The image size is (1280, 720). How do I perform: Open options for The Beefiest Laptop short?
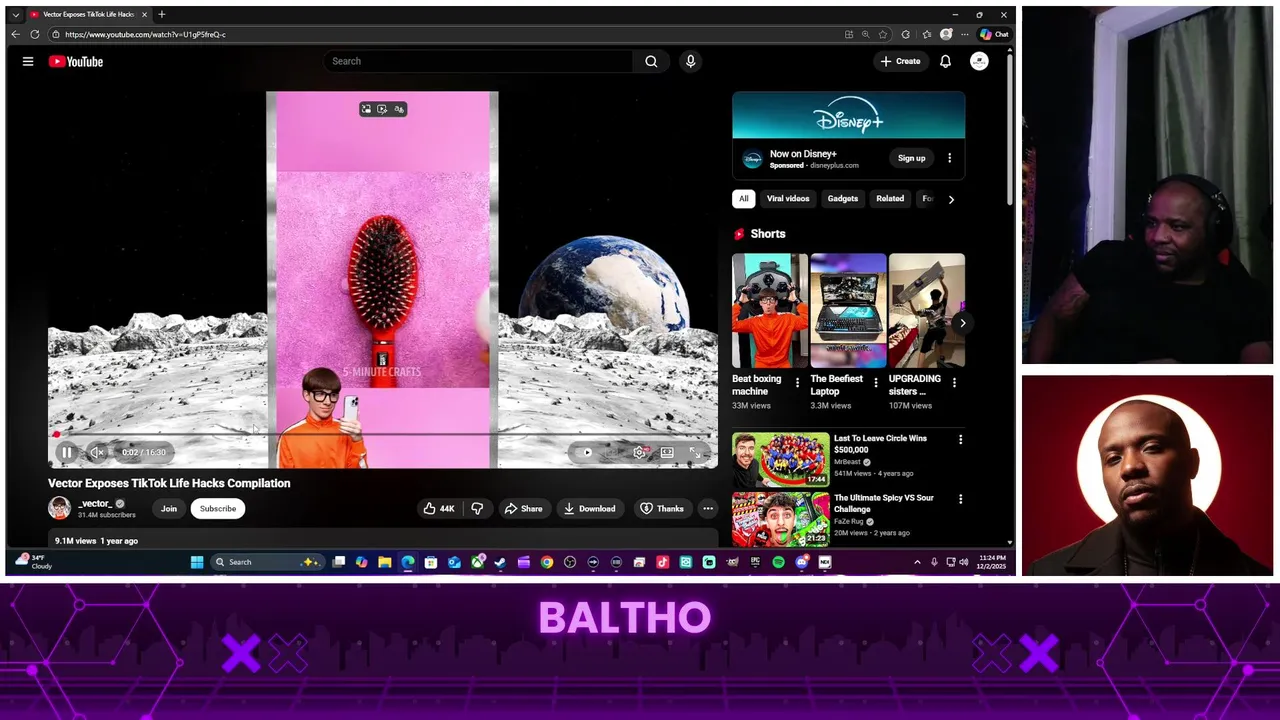pyautogui.click(x=876, y=383)
